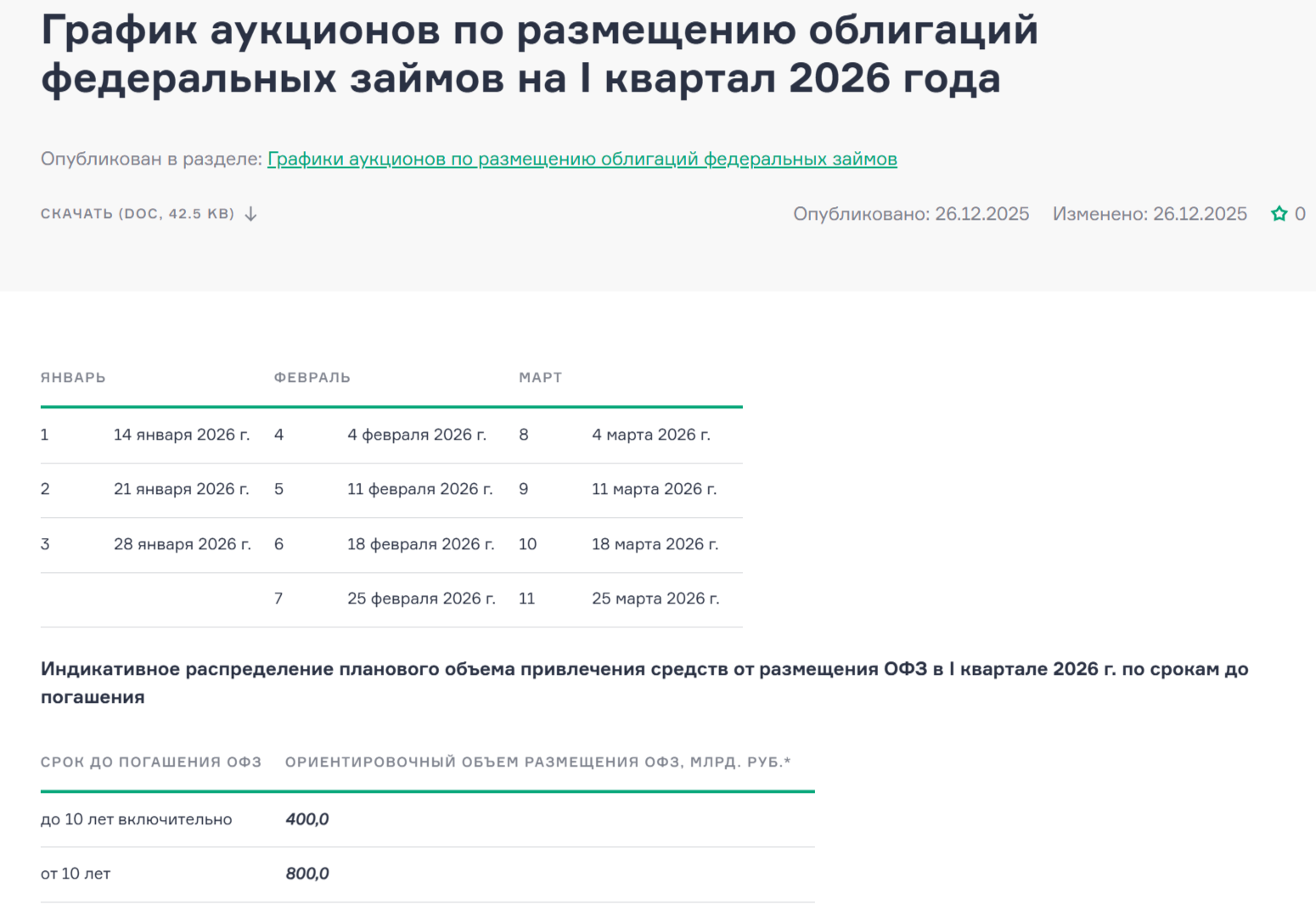
Task: Click auction number 11 in the March column
Action: pyautogui.click(x=527, y=598)
